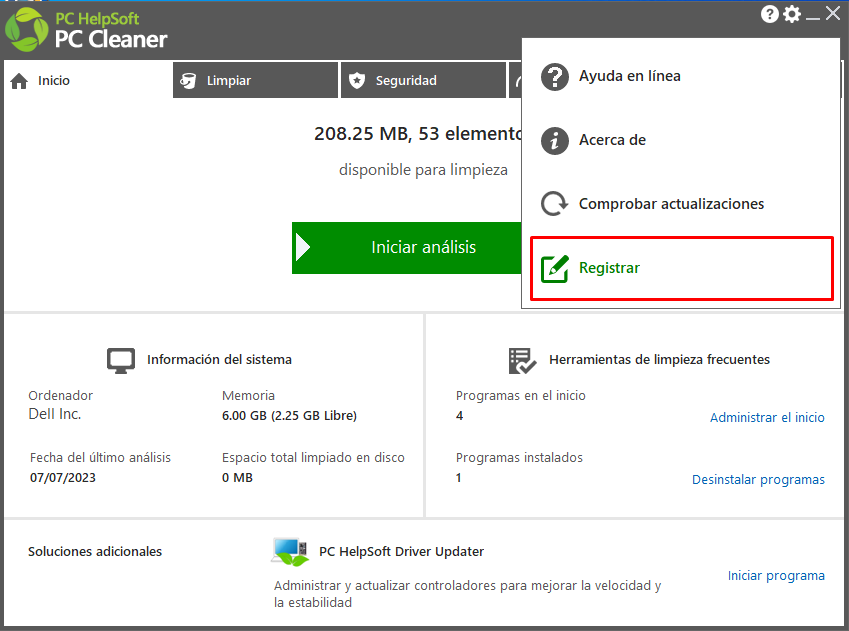
Task: Choose Acerca de from the menu
Action: coord(612,140)
